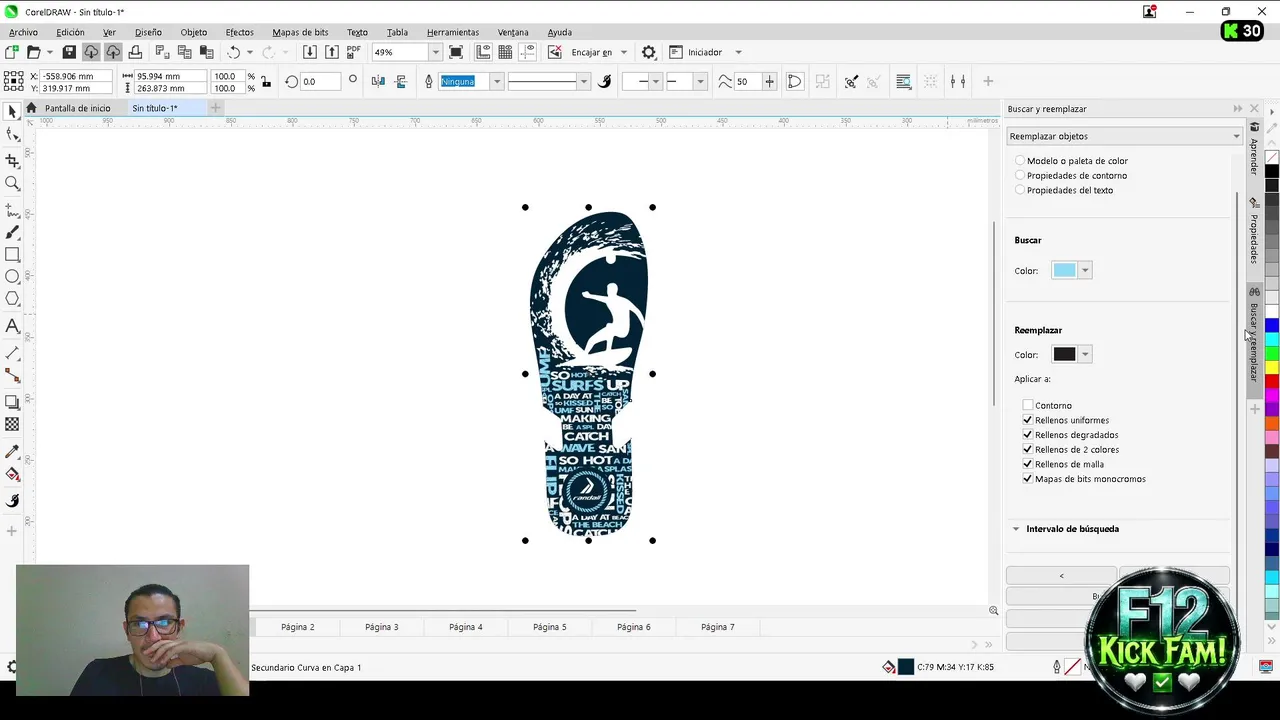Click the Close curve icon
The image size is (1280, 720).
click(795, 81)
